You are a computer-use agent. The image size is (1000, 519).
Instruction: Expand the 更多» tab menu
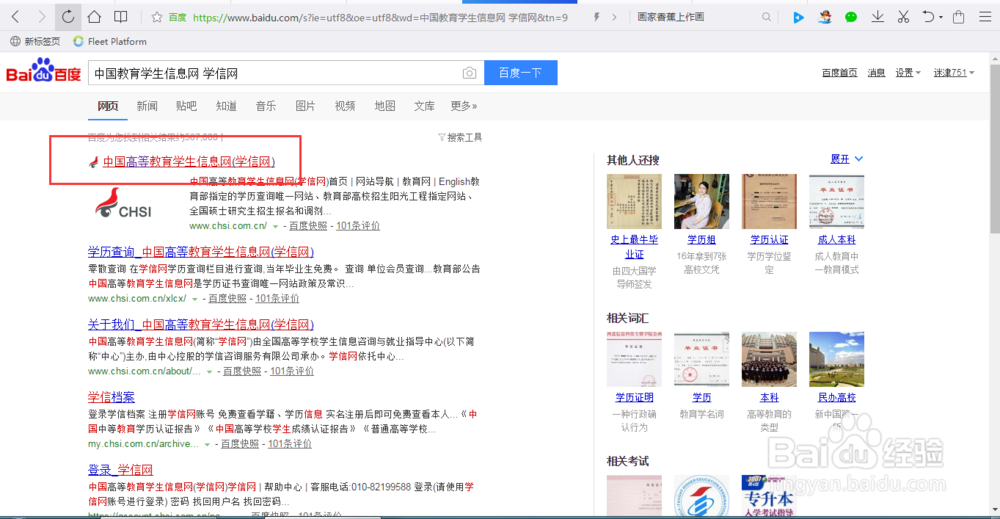[464, 106]
